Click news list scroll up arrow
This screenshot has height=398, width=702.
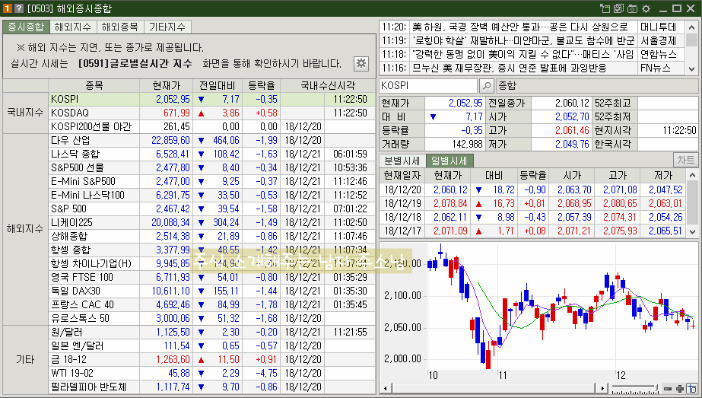(x=692, y=27)
